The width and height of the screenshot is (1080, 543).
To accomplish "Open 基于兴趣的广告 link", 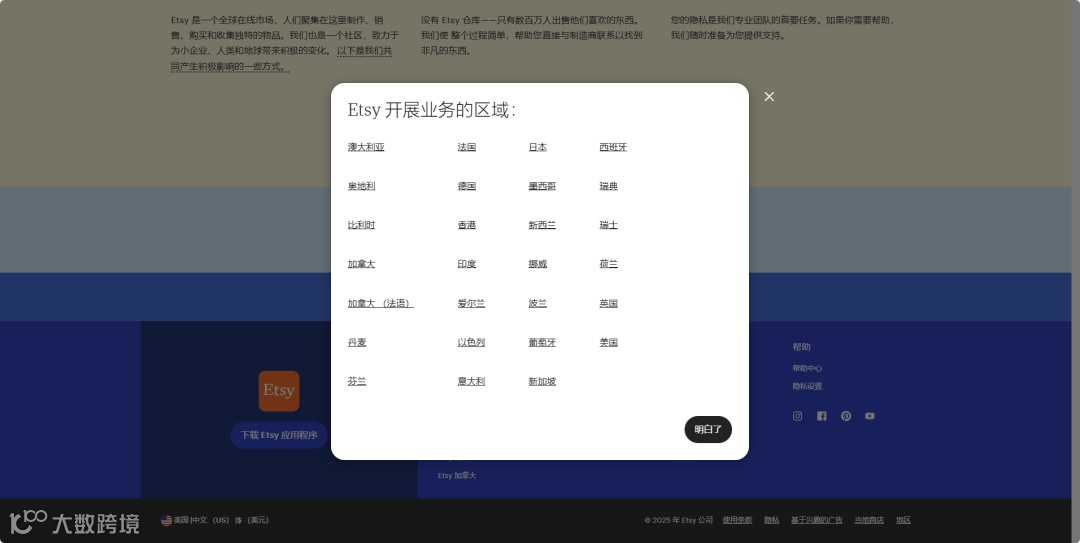I will point(816,520).
